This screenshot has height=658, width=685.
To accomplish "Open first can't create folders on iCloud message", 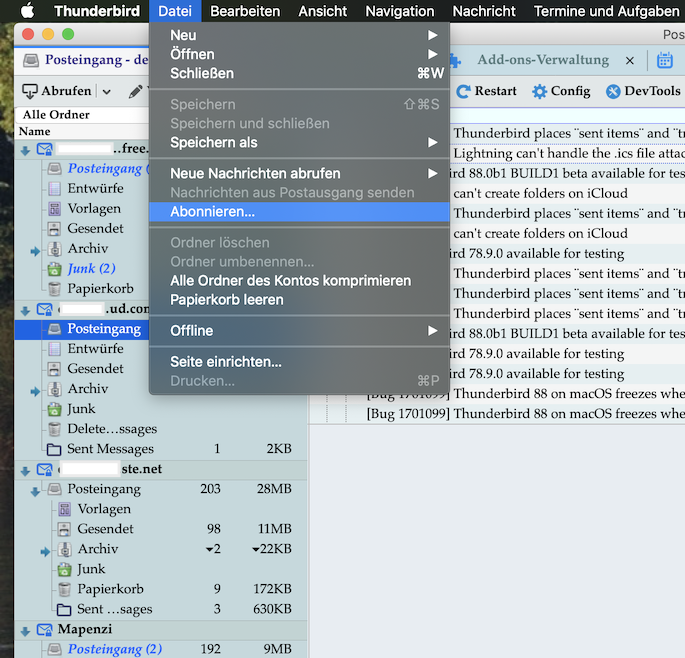I will (x=540, y=193).
